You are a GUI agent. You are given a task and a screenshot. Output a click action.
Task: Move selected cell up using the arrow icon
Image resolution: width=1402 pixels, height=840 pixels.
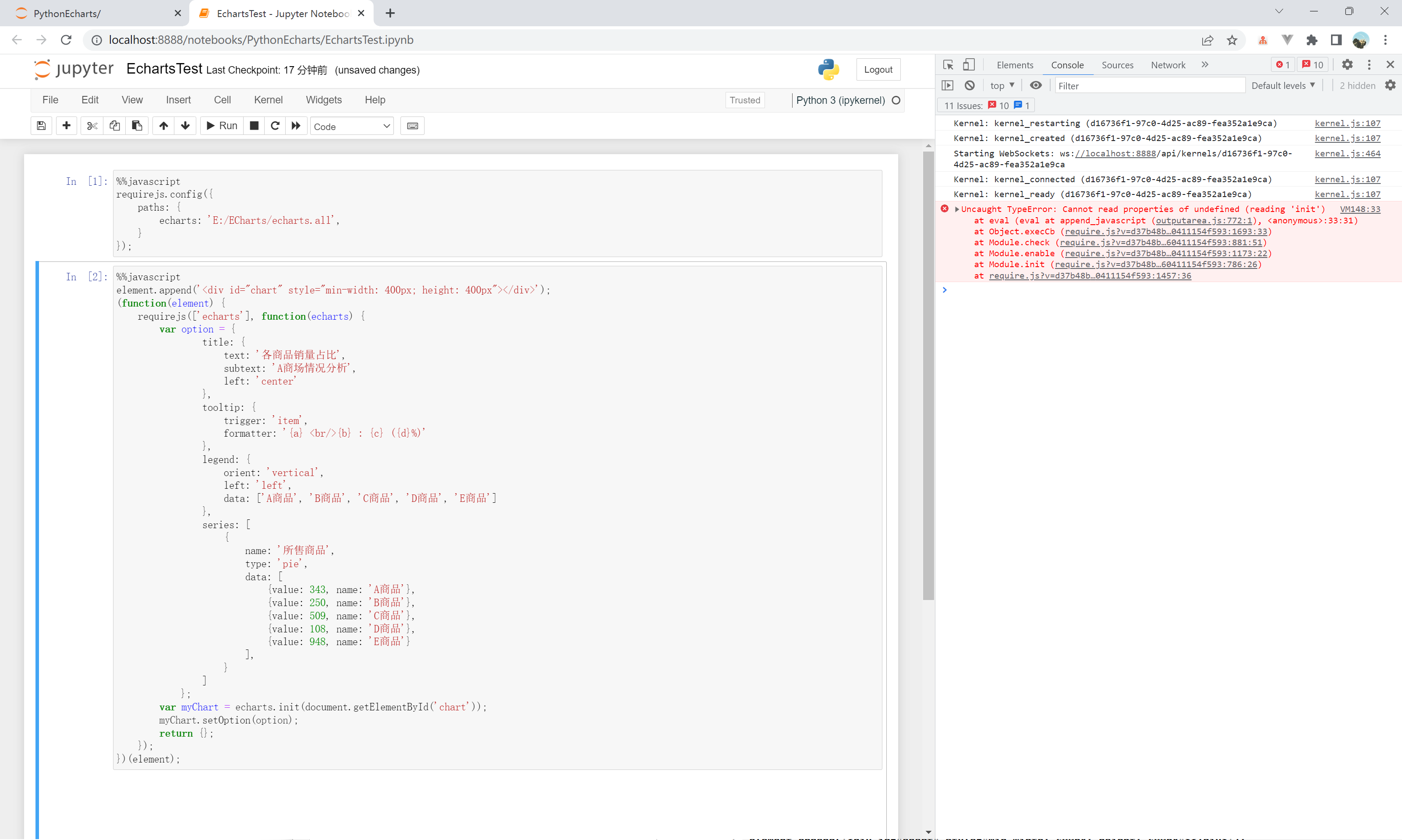click(x=164, y=126)
